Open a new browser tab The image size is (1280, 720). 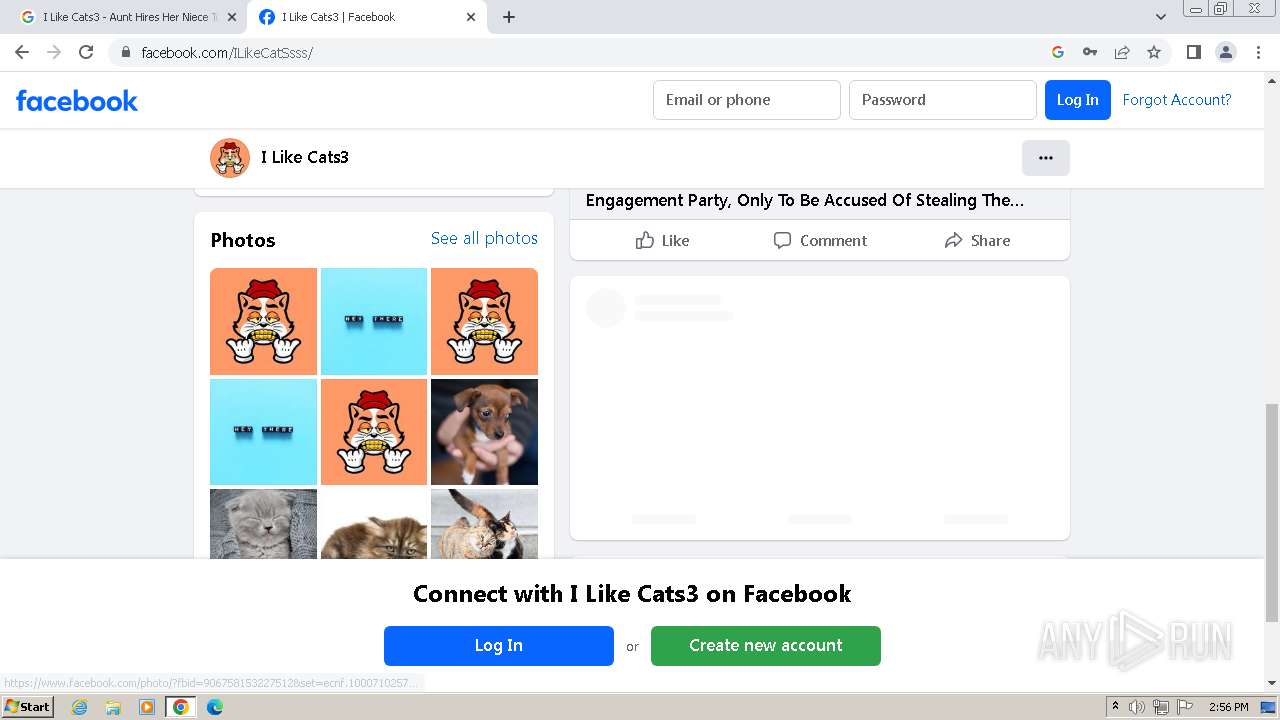508,17
